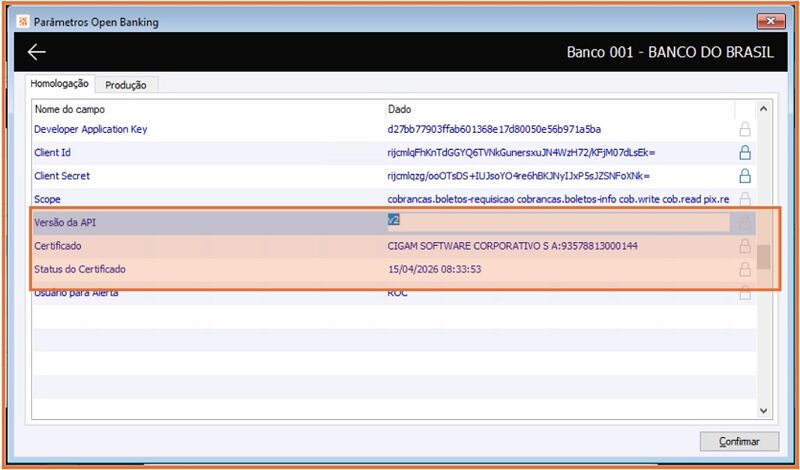
Task: Click the vertical scrollbar thumb
Action: point(763,257)
